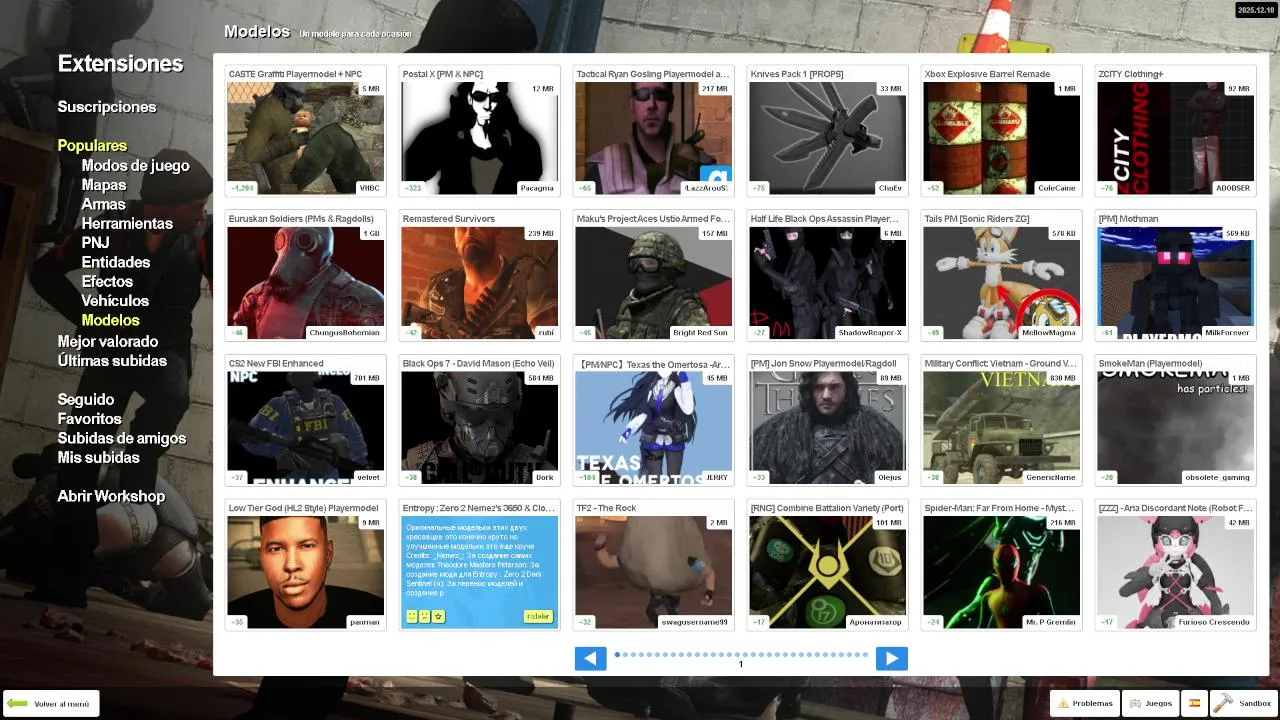1280x720 pixels.
Task: Open Remastered Survivors thumbnail
Action: point(480,283)
